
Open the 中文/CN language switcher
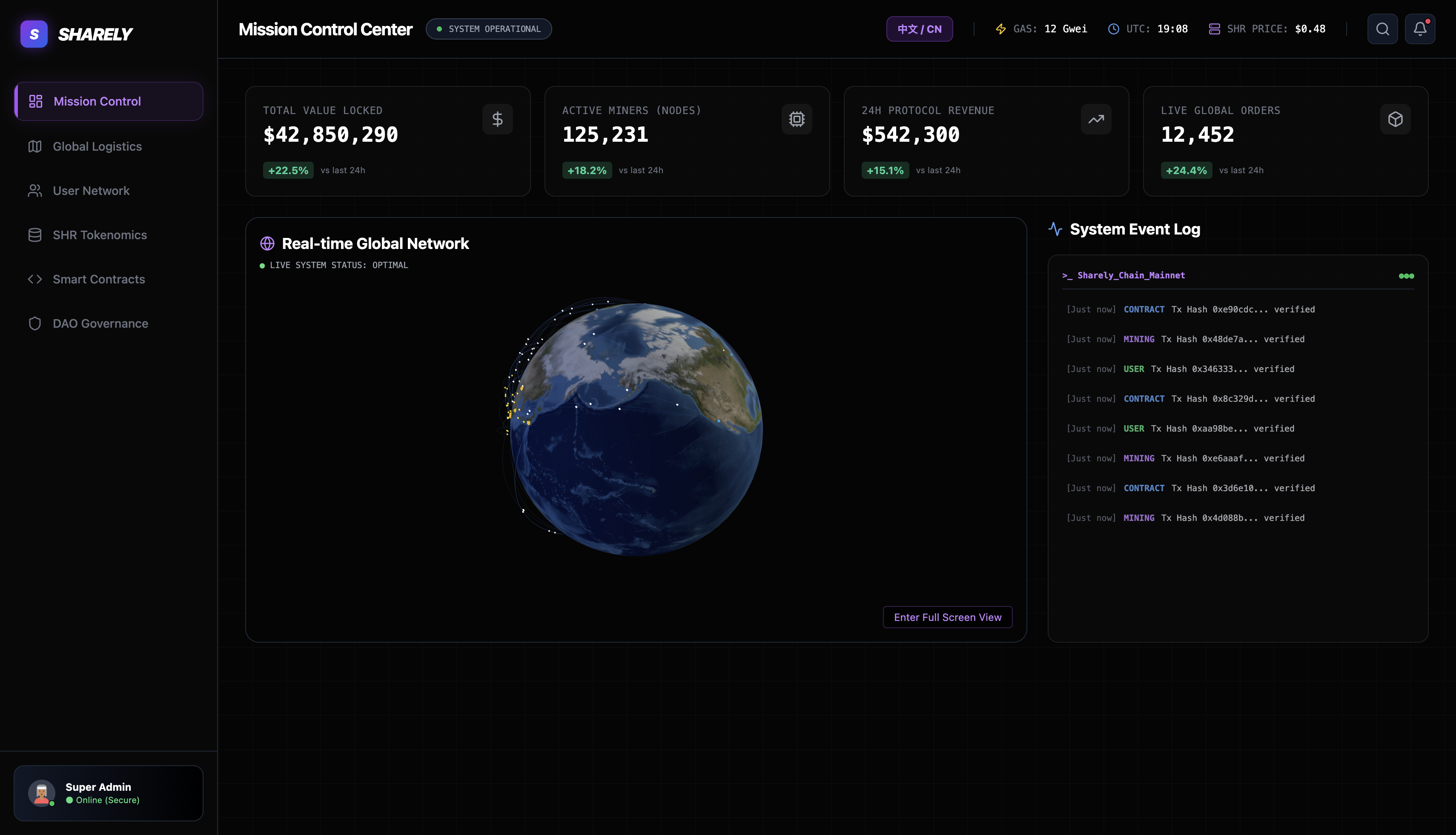919,29
